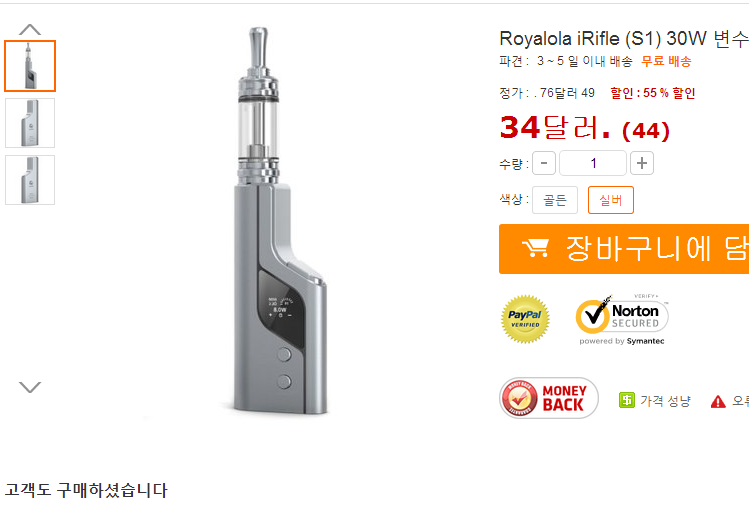Image resolution: width=749 pixels, height=505 pixels.
Task: Click the red warning triangle icon
Action: [x=718, y=401]
